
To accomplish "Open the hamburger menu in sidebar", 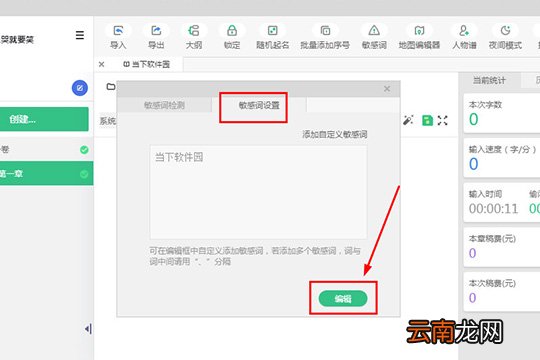I will point(80,35).
